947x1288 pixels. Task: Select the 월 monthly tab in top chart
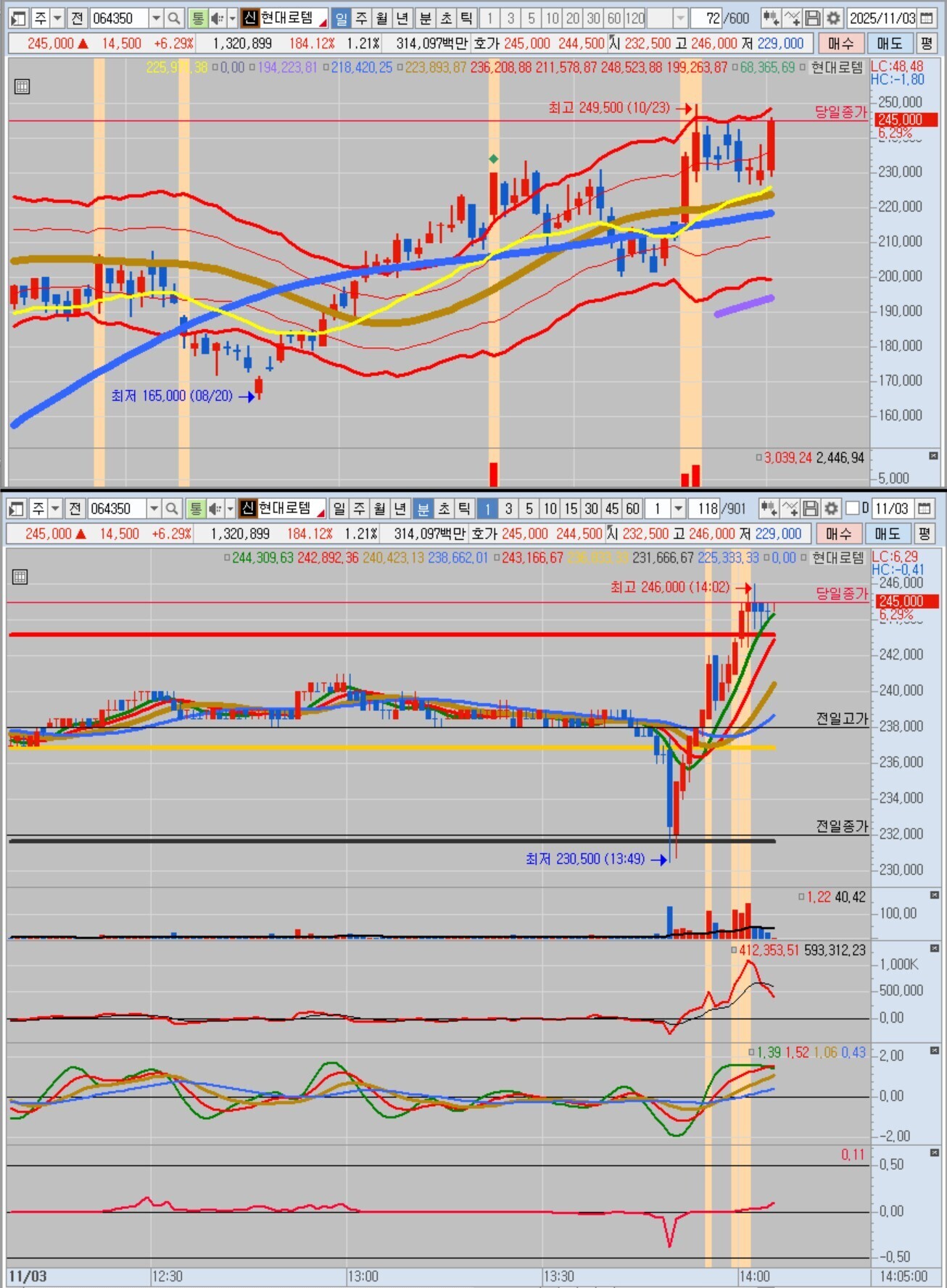[381, 18]
